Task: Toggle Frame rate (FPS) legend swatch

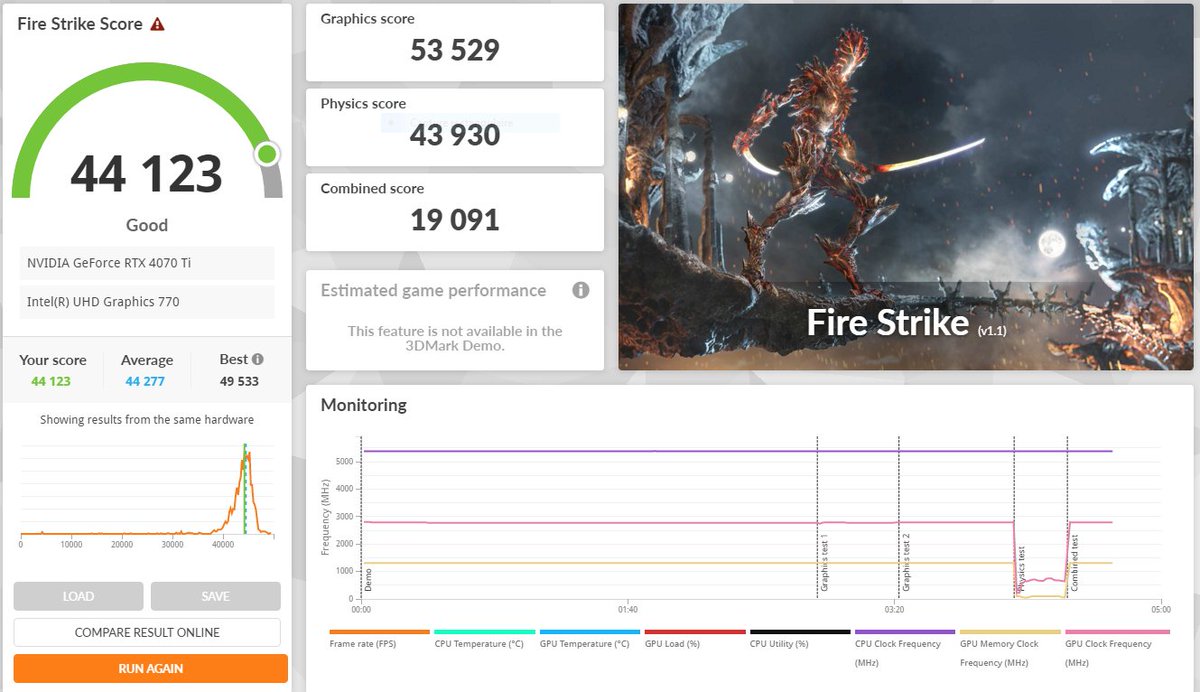Action: (x=379, y=632)
